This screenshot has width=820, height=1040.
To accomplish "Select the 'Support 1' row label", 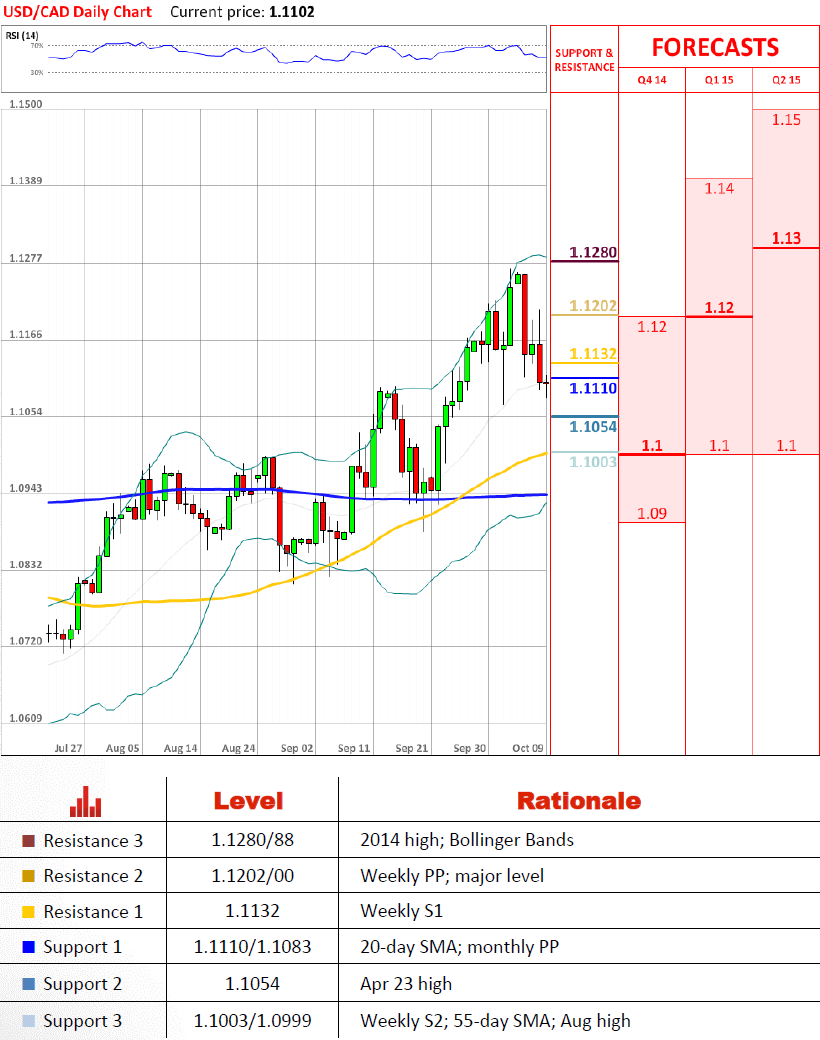I will coord(82,947).
